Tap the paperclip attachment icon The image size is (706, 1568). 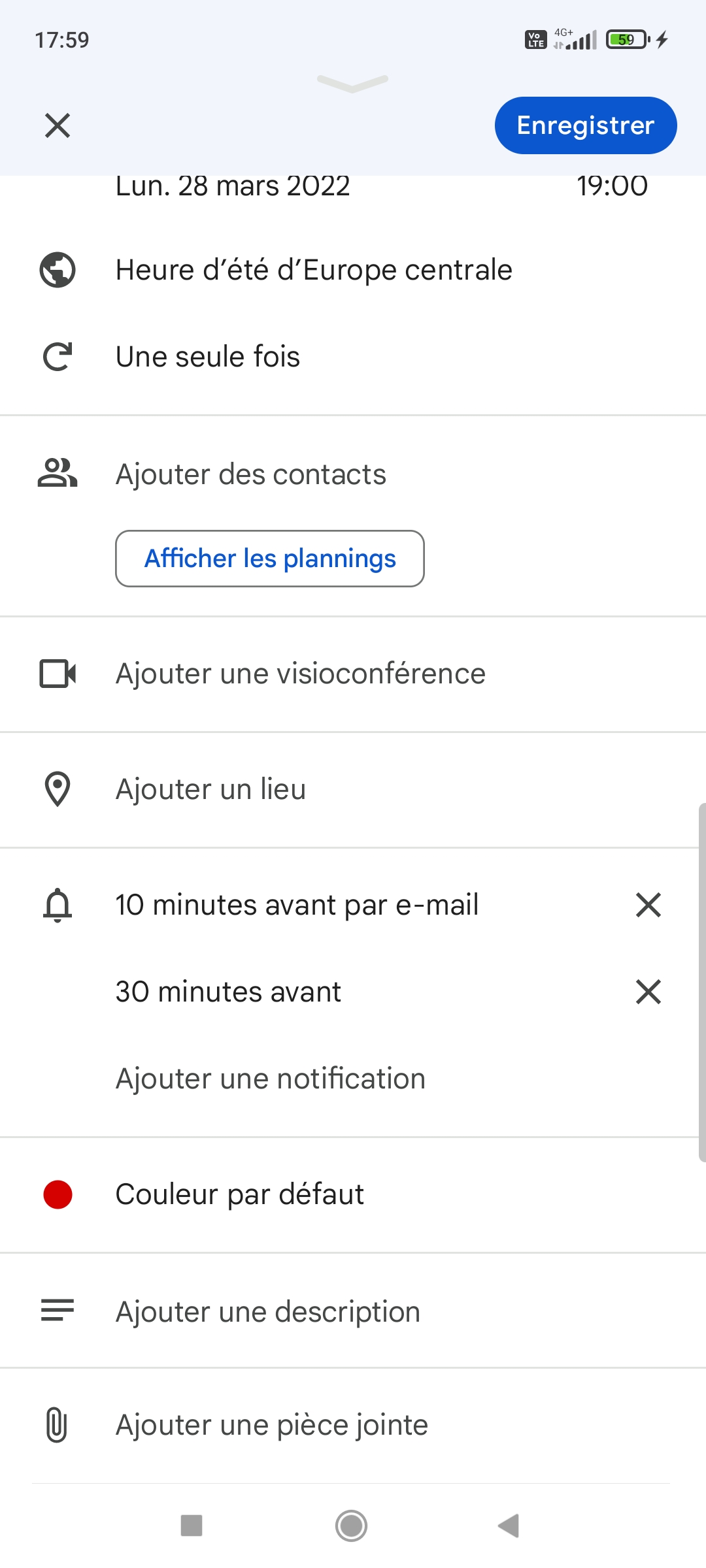point(58,1425)
